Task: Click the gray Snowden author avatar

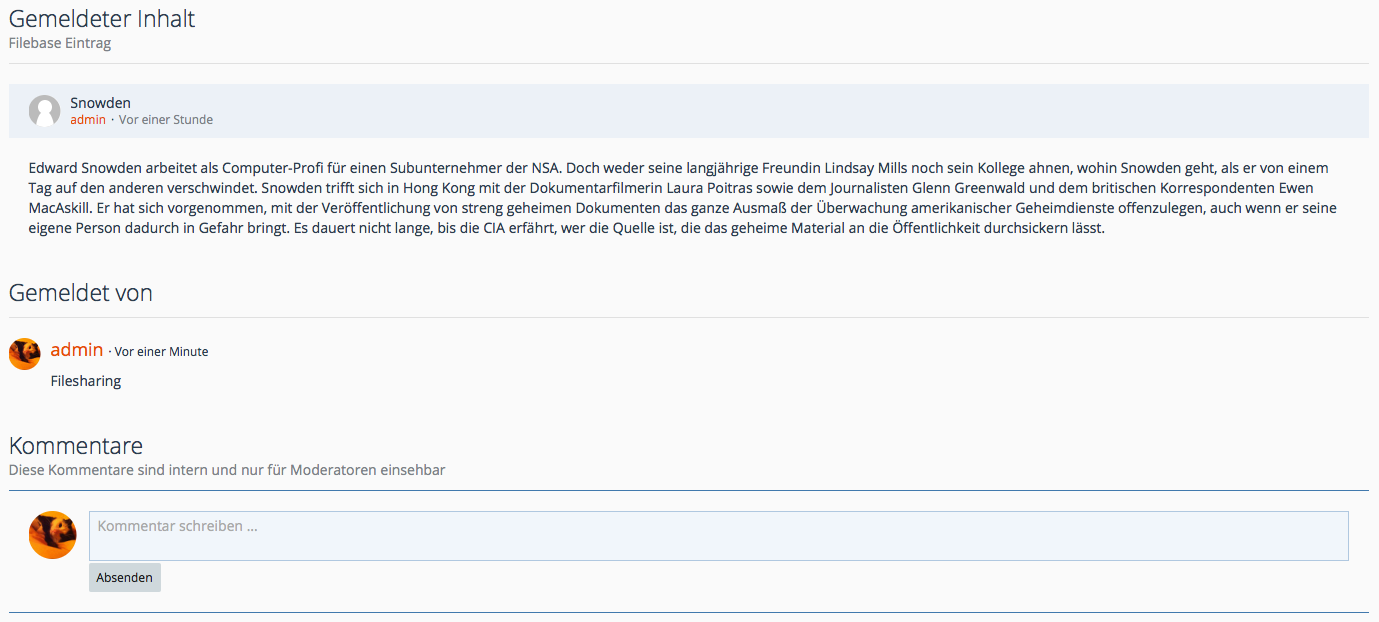Action: [45, 111]
